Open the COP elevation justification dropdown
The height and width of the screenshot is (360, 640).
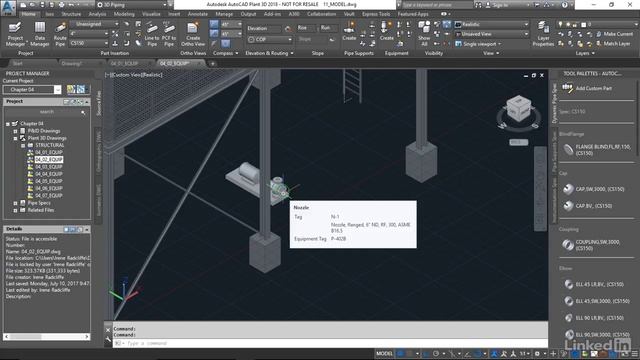(270, 40)
